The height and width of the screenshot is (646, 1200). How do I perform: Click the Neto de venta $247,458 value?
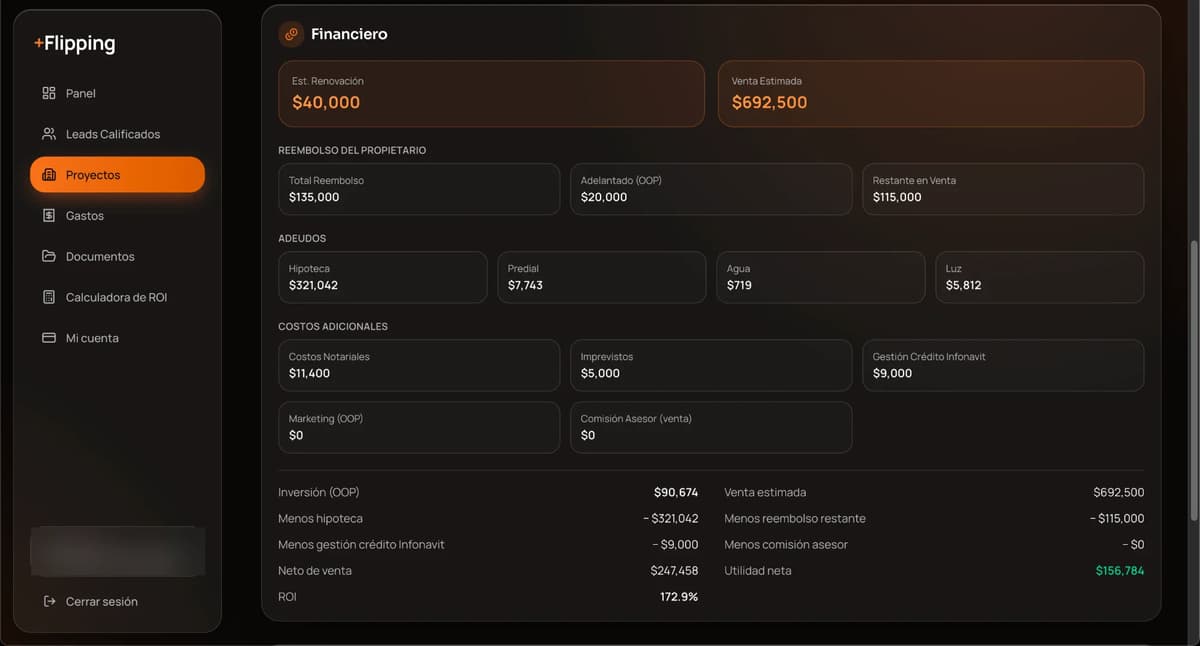tap(674, 570)
